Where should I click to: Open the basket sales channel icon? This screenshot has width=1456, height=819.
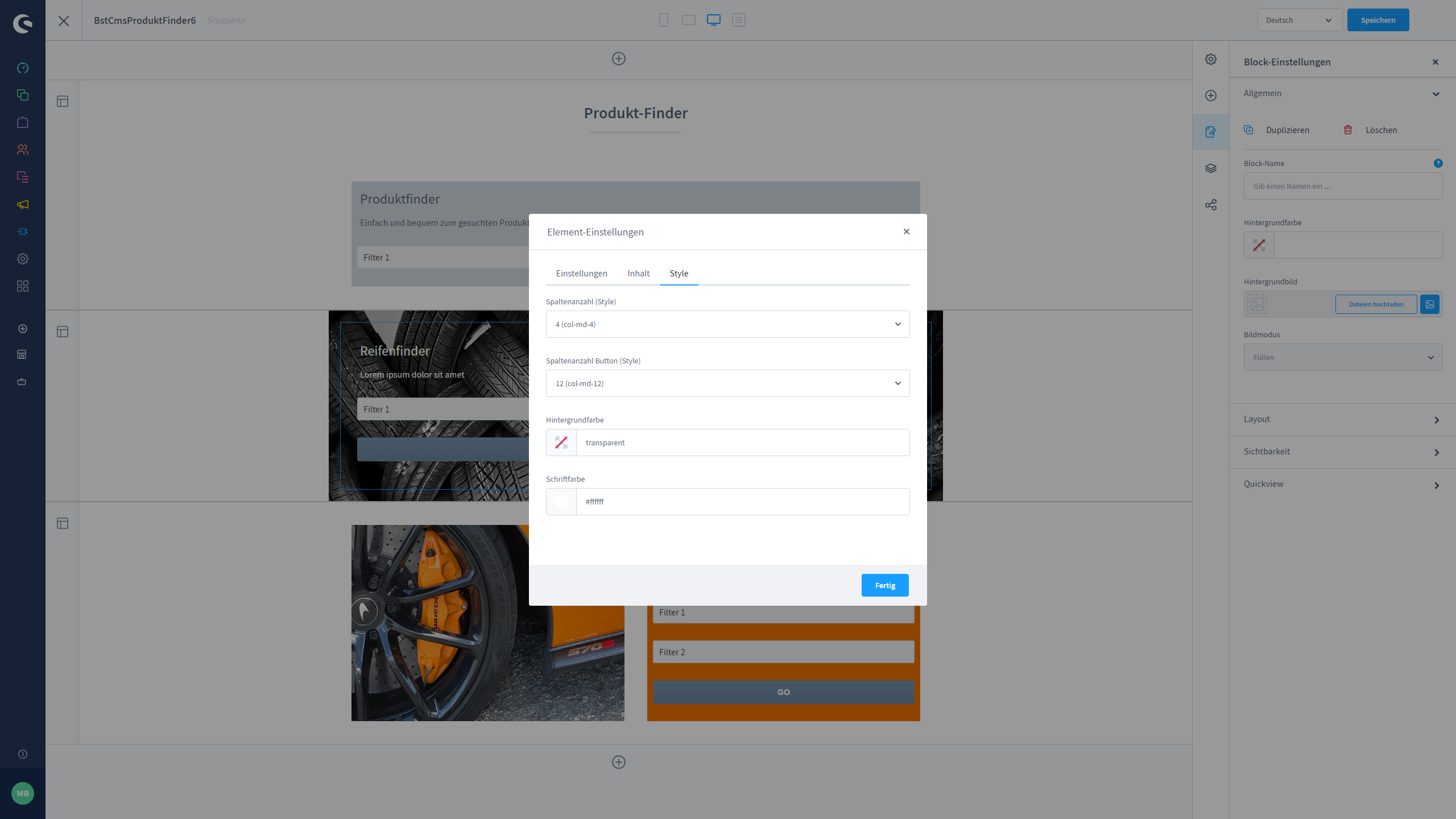point(22,382)
